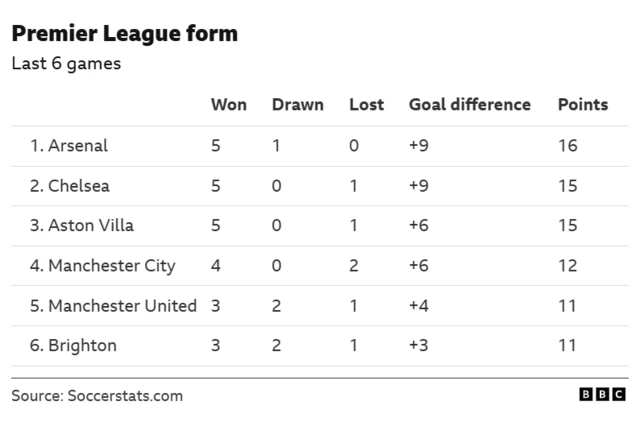The image size is (640, 422).
Task: Click the Won column header
Action: [229, 105]
